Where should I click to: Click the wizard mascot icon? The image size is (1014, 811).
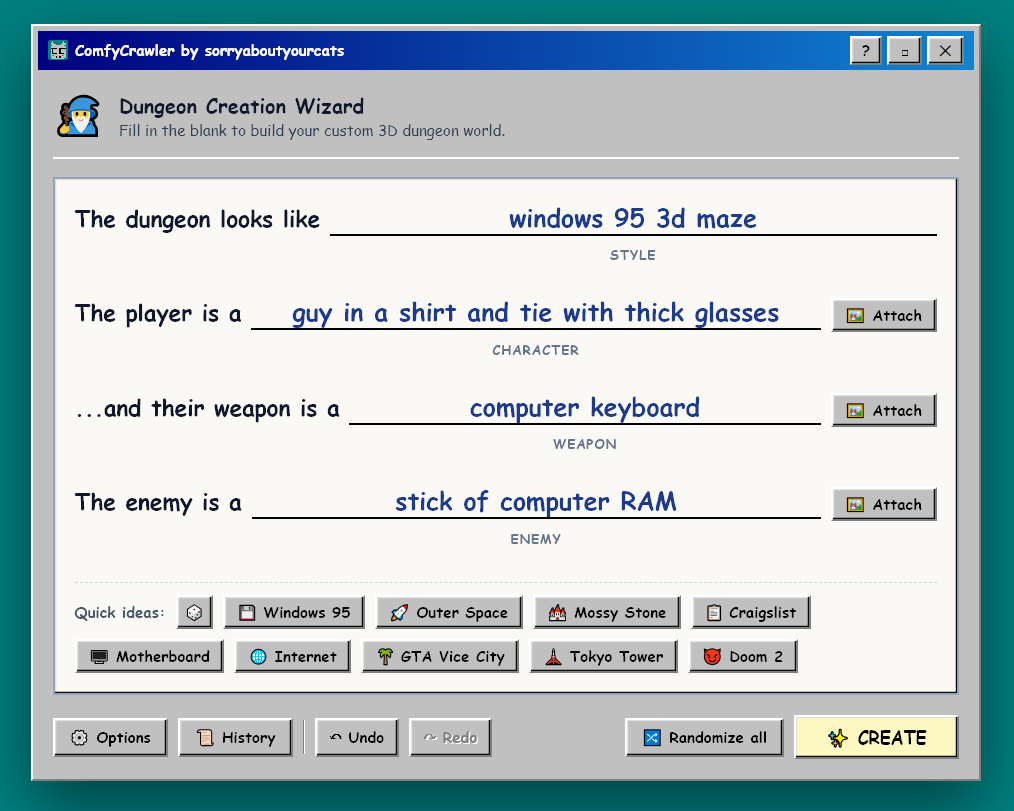click(x=79, y=116)
